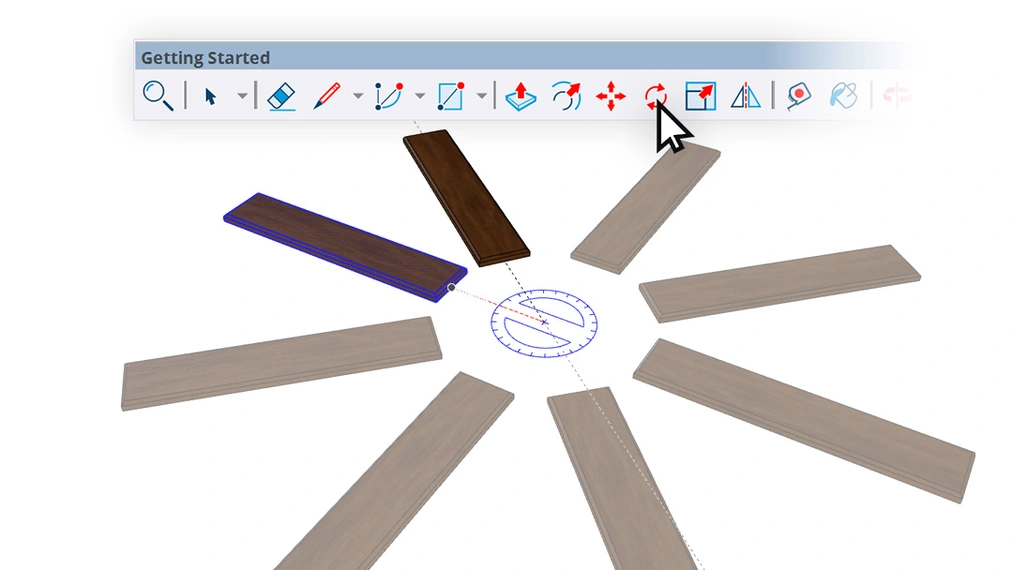1013x570 pixels.
Task: Choose the Paint Bucket tool
Action: [843, 96]
